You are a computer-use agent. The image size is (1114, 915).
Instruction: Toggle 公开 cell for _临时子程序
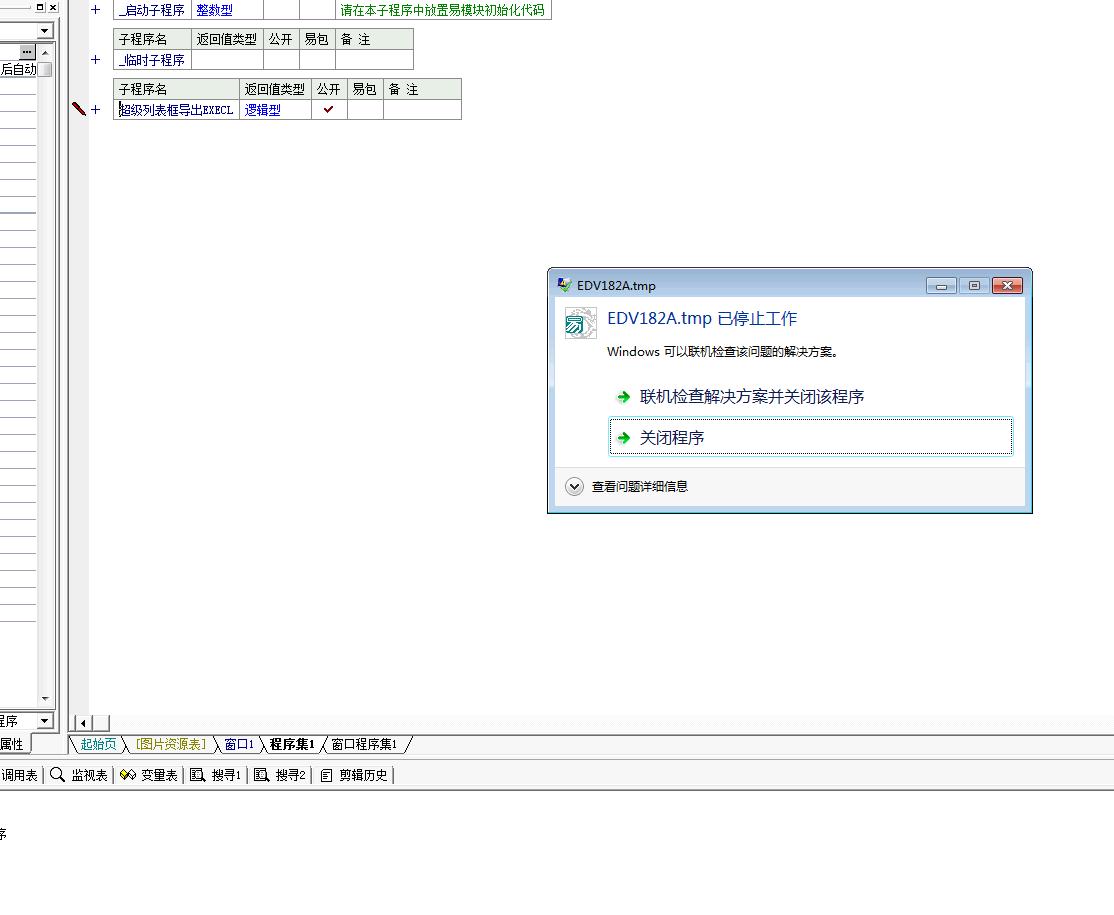280,60
